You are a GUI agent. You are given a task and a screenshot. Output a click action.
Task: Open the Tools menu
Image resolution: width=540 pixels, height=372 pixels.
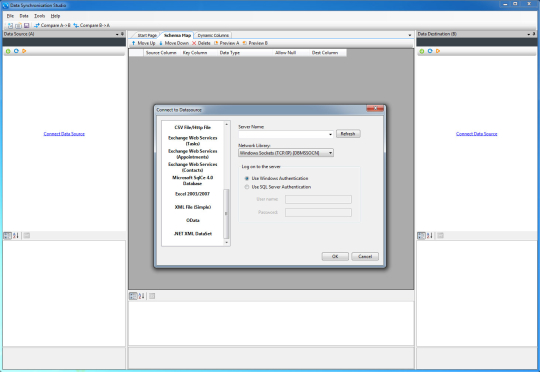point(40,16)
